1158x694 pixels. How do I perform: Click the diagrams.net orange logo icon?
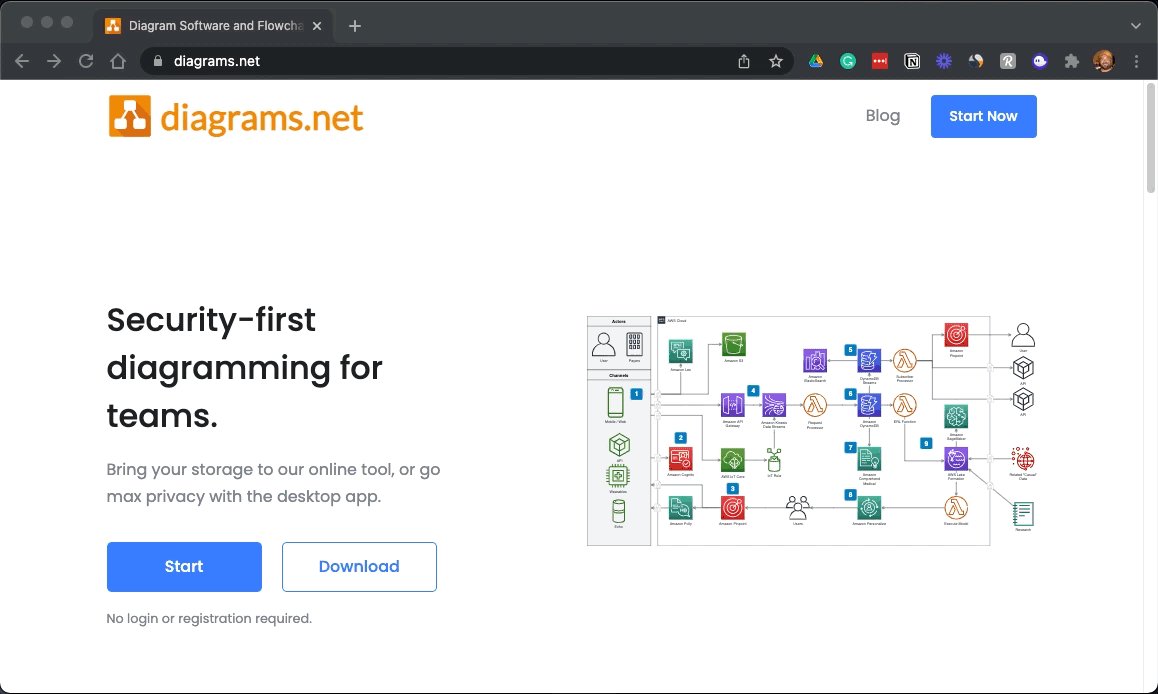tap(130, 116)
